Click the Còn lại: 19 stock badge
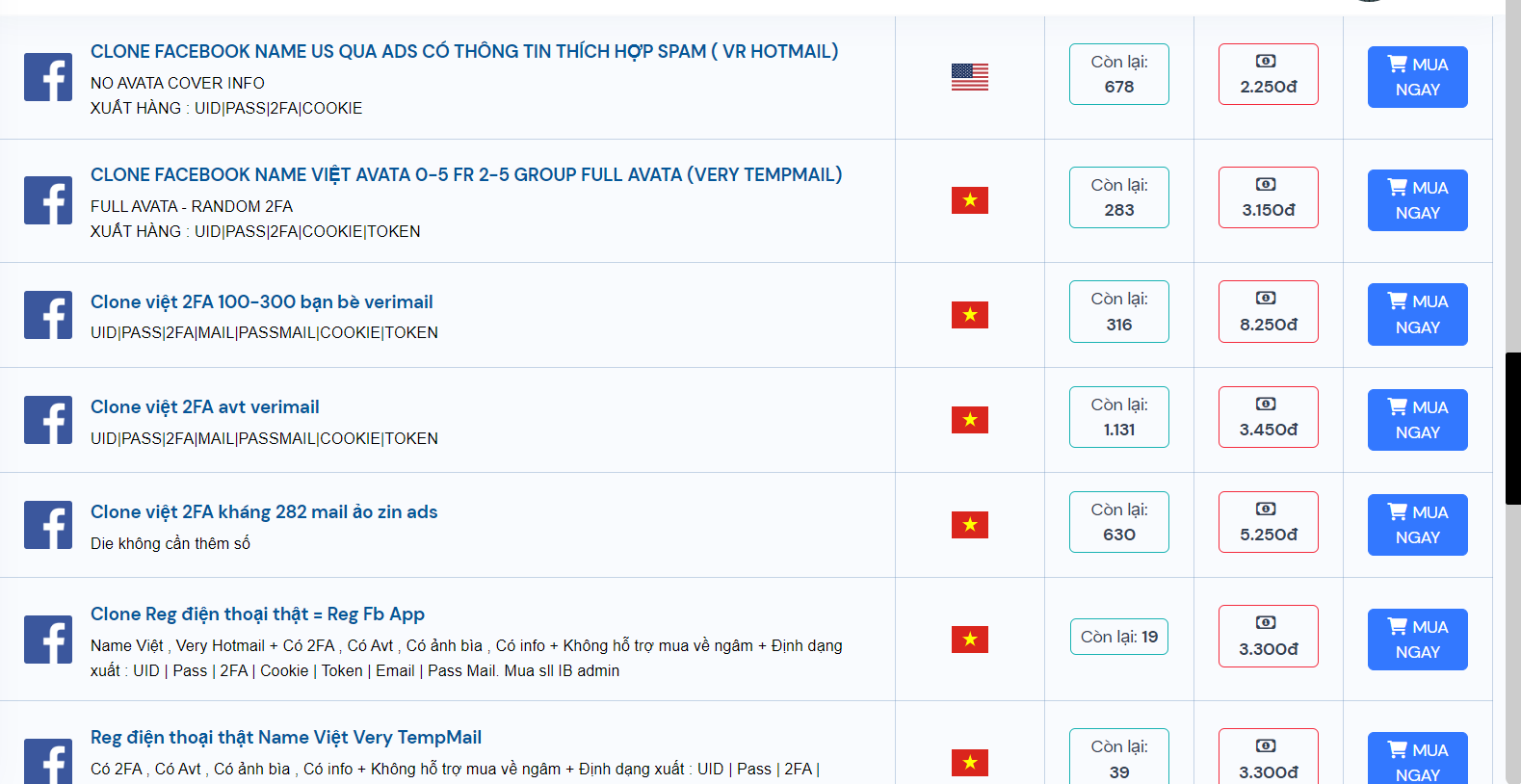The height and width of the screenshot is (784, 1521). click(x=1119, y=637)
